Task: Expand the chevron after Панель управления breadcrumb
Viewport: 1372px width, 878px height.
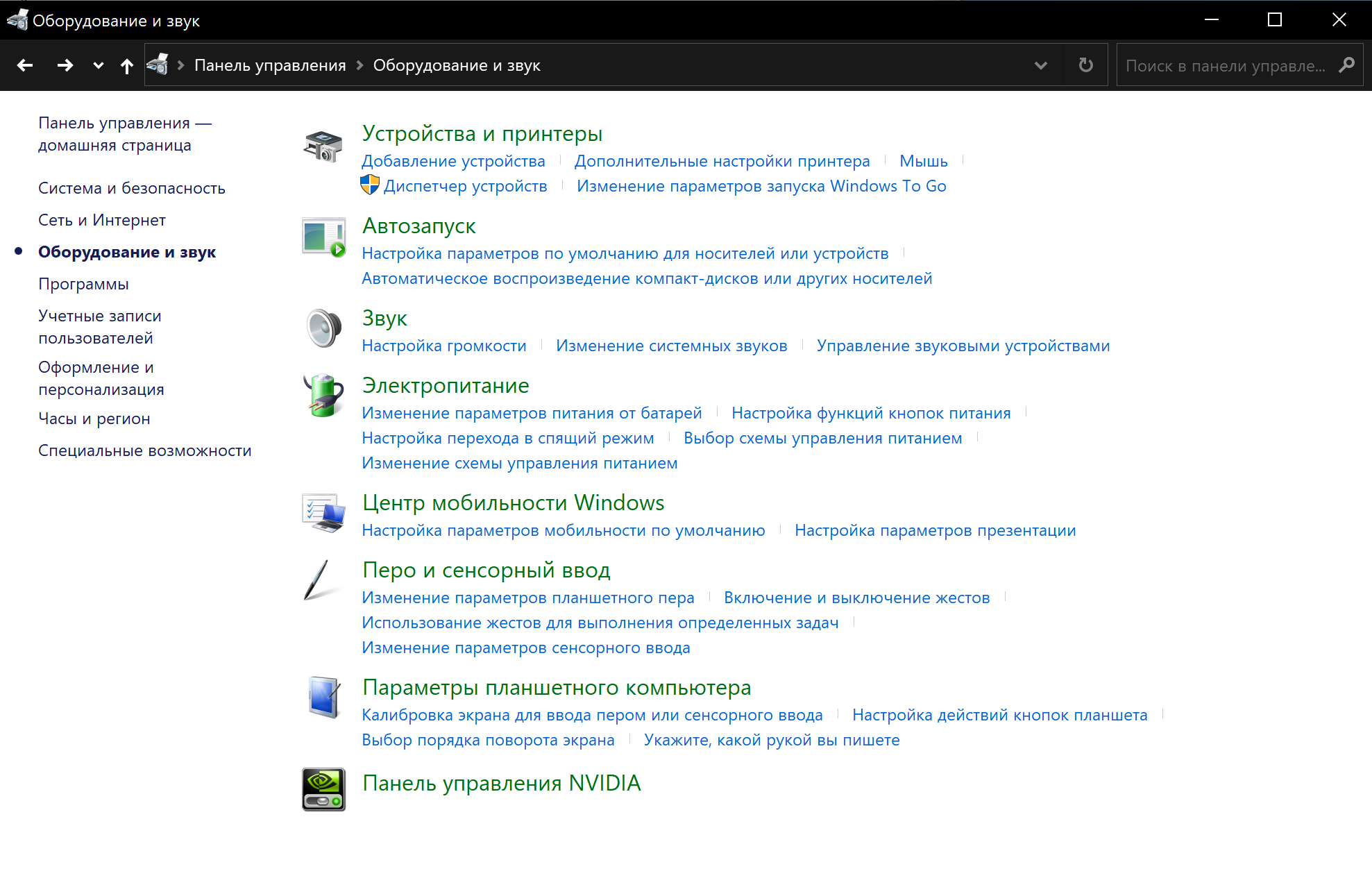Action: point(359,65)
